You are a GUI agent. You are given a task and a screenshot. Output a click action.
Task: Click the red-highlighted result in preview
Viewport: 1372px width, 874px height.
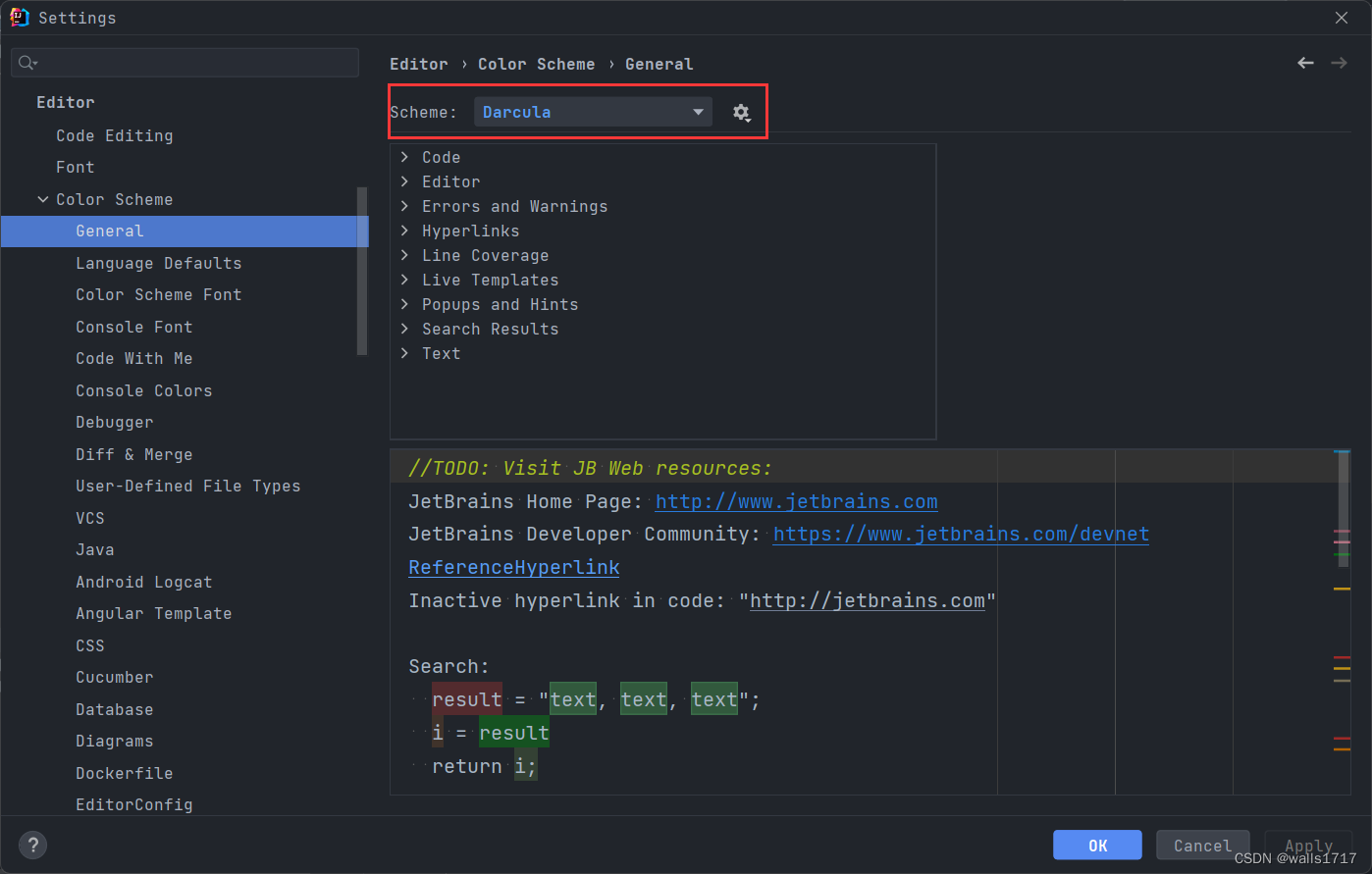[x=467, y=699]
